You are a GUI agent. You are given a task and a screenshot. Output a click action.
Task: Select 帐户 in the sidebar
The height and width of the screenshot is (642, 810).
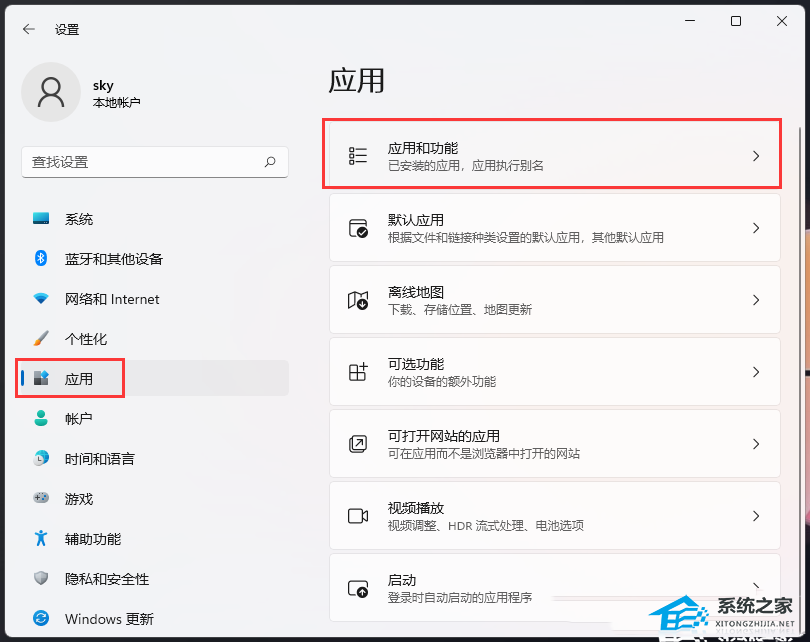point(154,419)
